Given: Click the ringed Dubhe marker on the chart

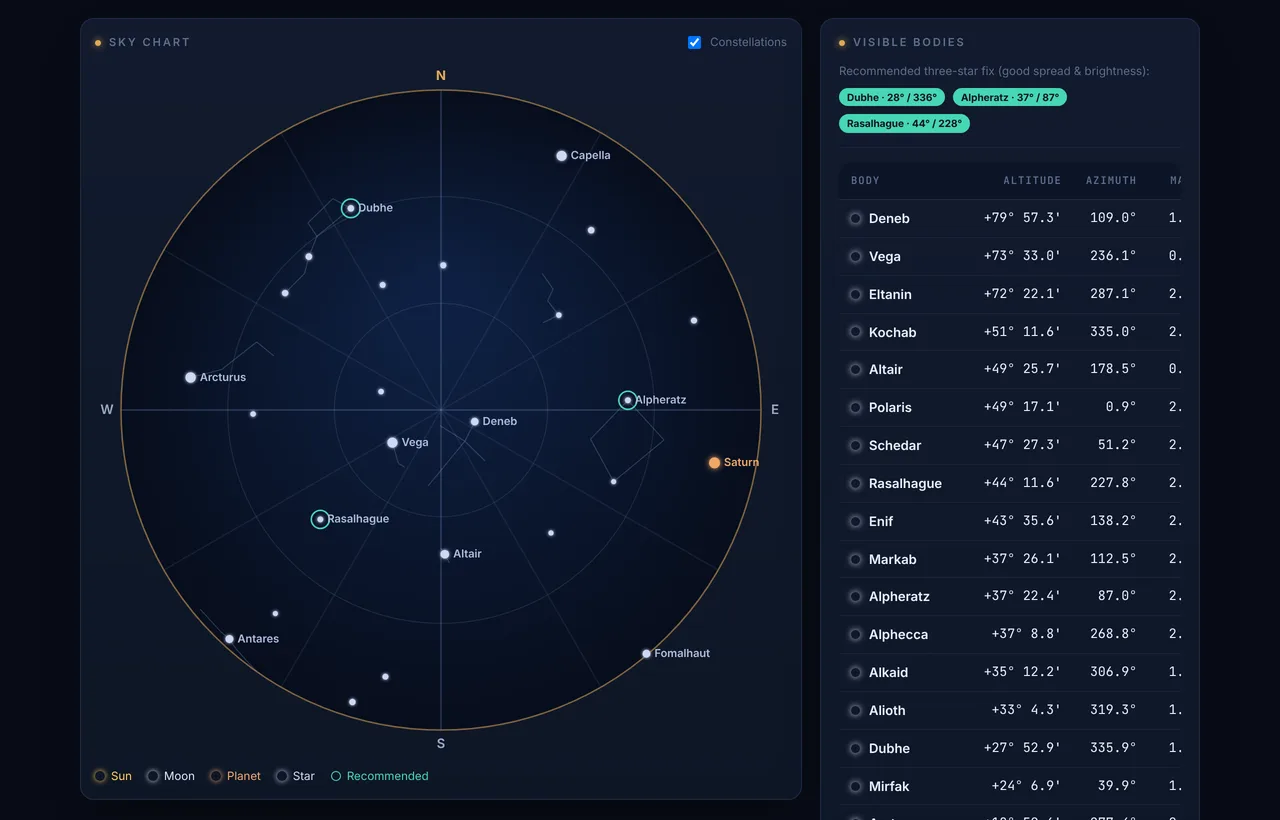Looking at the screenshot, I should [x=351, y=208].
